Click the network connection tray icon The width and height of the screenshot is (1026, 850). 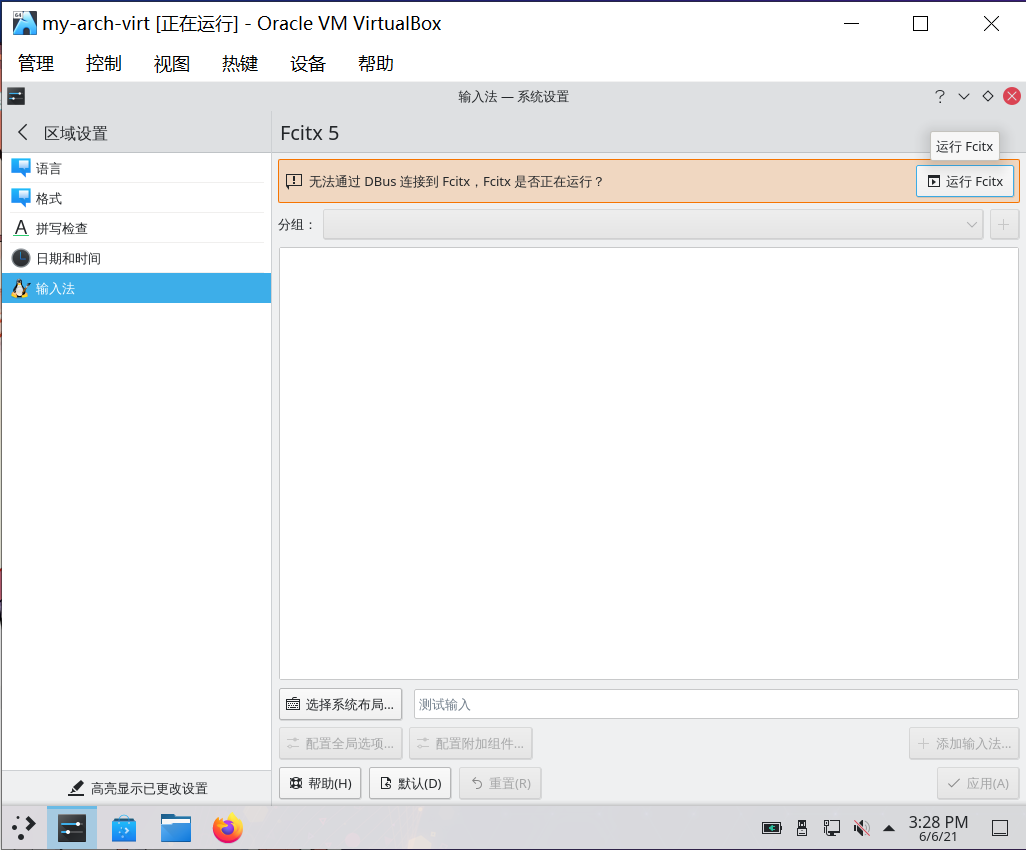(831, 828)
